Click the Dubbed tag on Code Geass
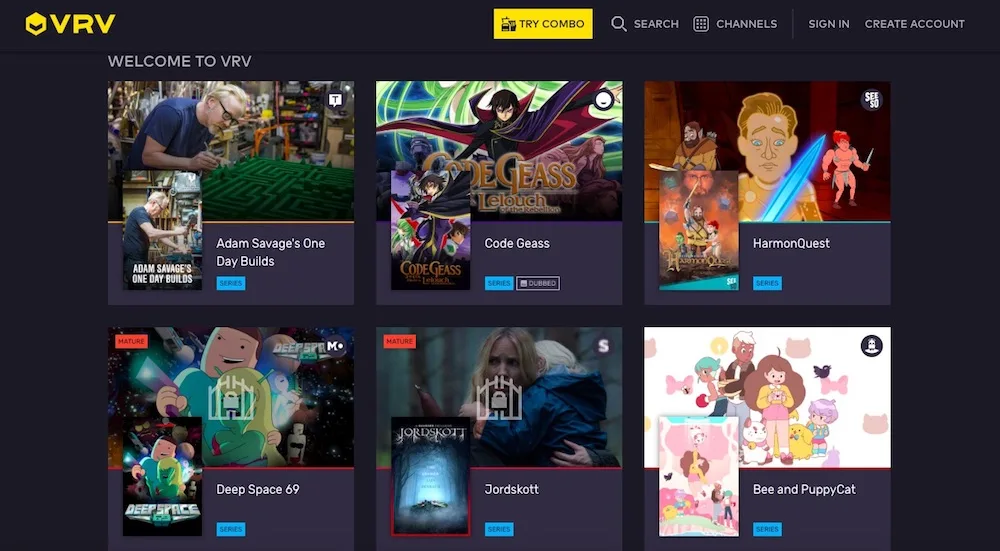1000x551 pixels. tap(538, 283)
